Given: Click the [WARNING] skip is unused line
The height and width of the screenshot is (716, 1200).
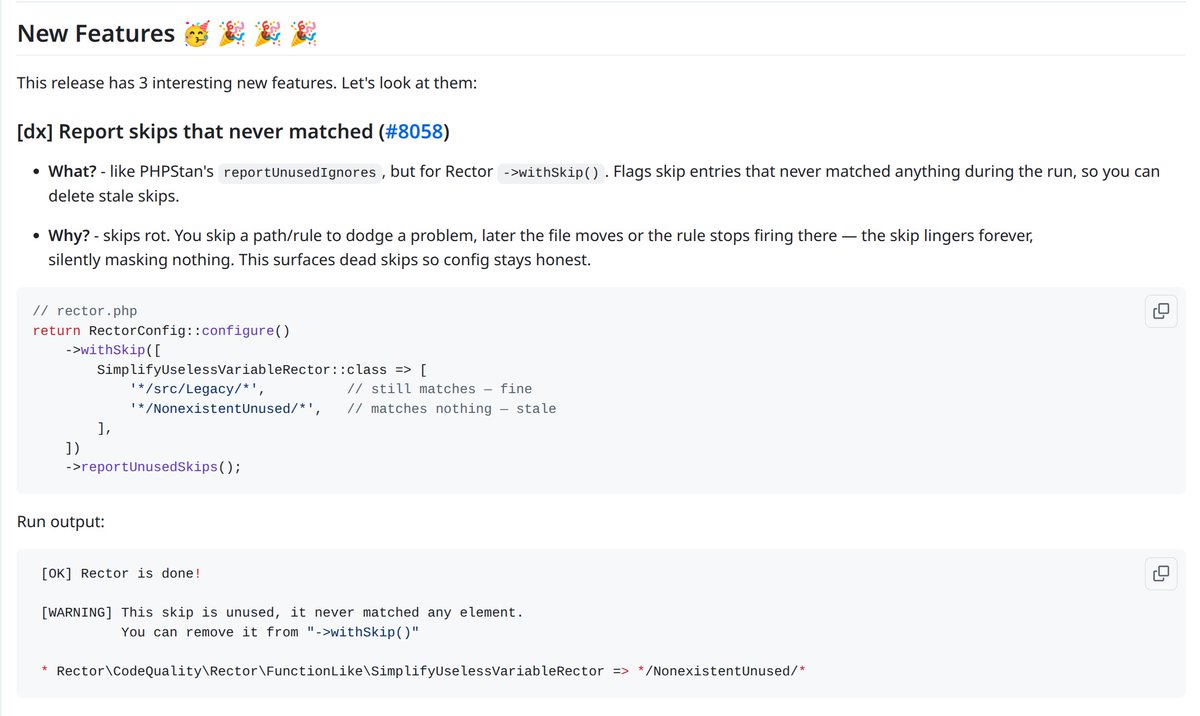Looking at the screenshot, I should [x=282, y=612].
